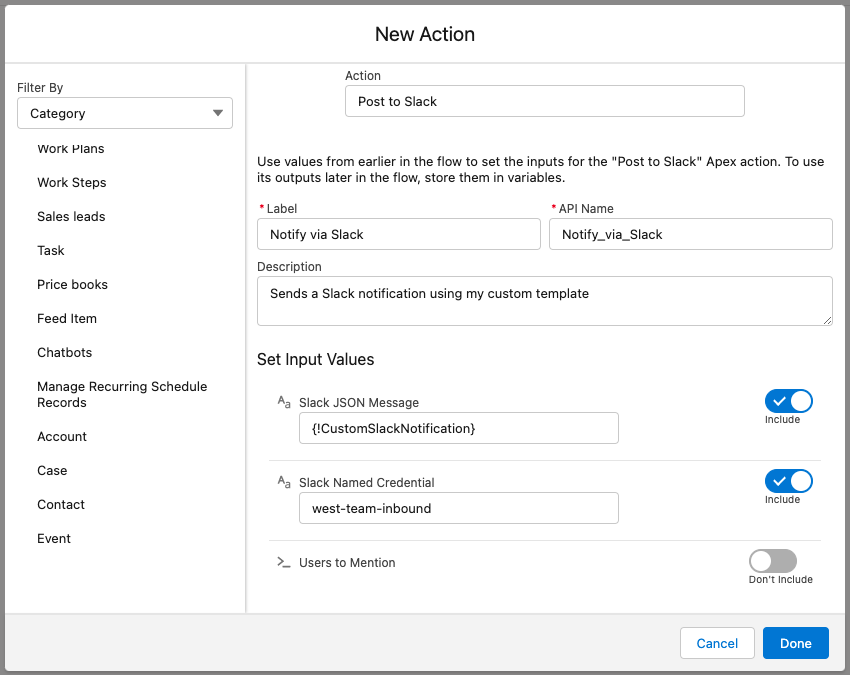Viewport: 850px width, 675px height.
Task: Edit the Slack Named Credential value
Action: point(459,508)
